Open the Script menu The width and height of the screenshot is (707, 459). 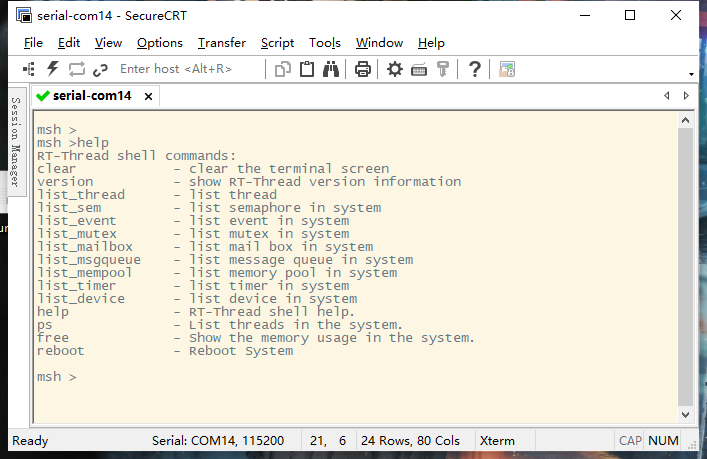tap(277, 43)
